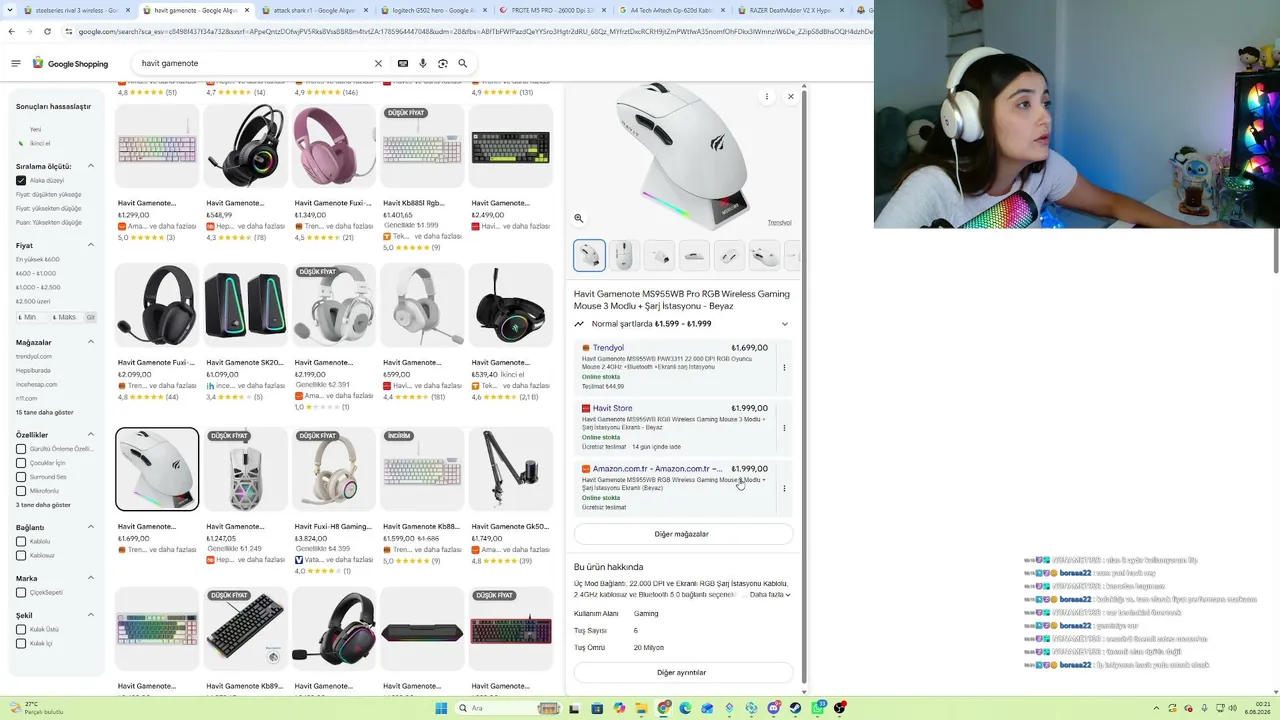Enable the Gürültü Önleme feature filter

point(21,449)
